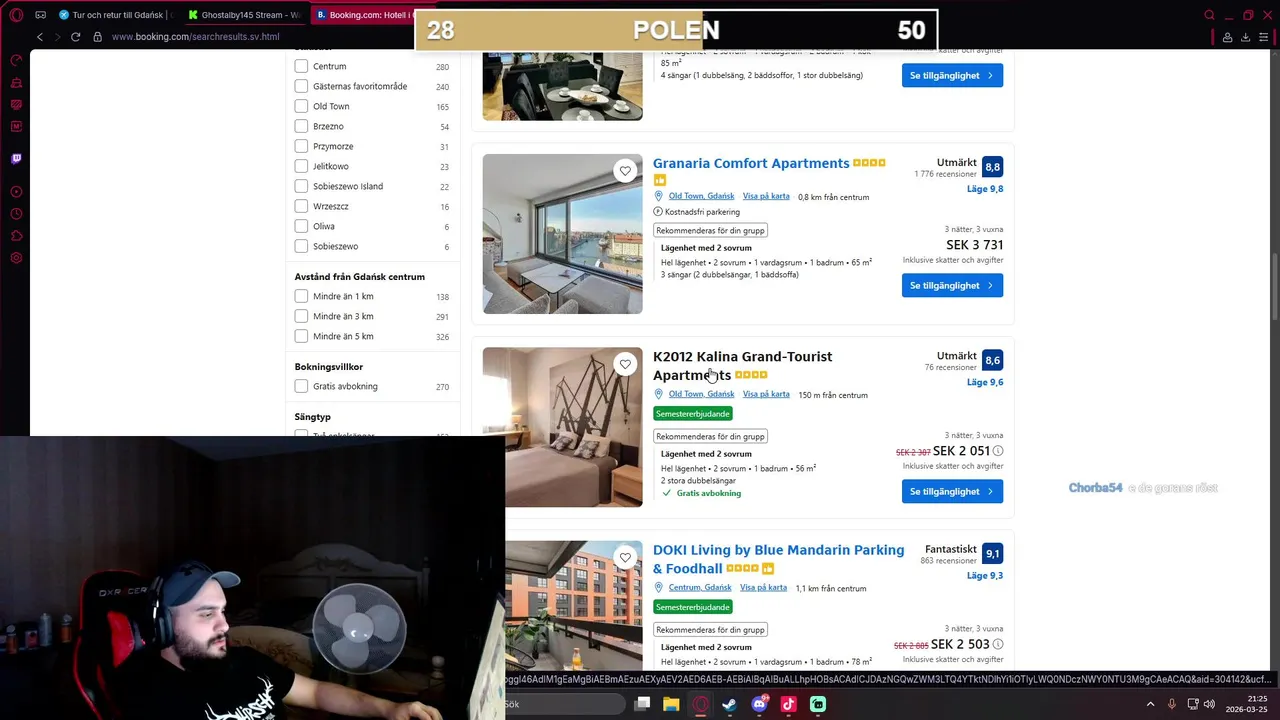Click price info icon beside SEK 2 503
The image size is (1280, 720).
point(998,645)
